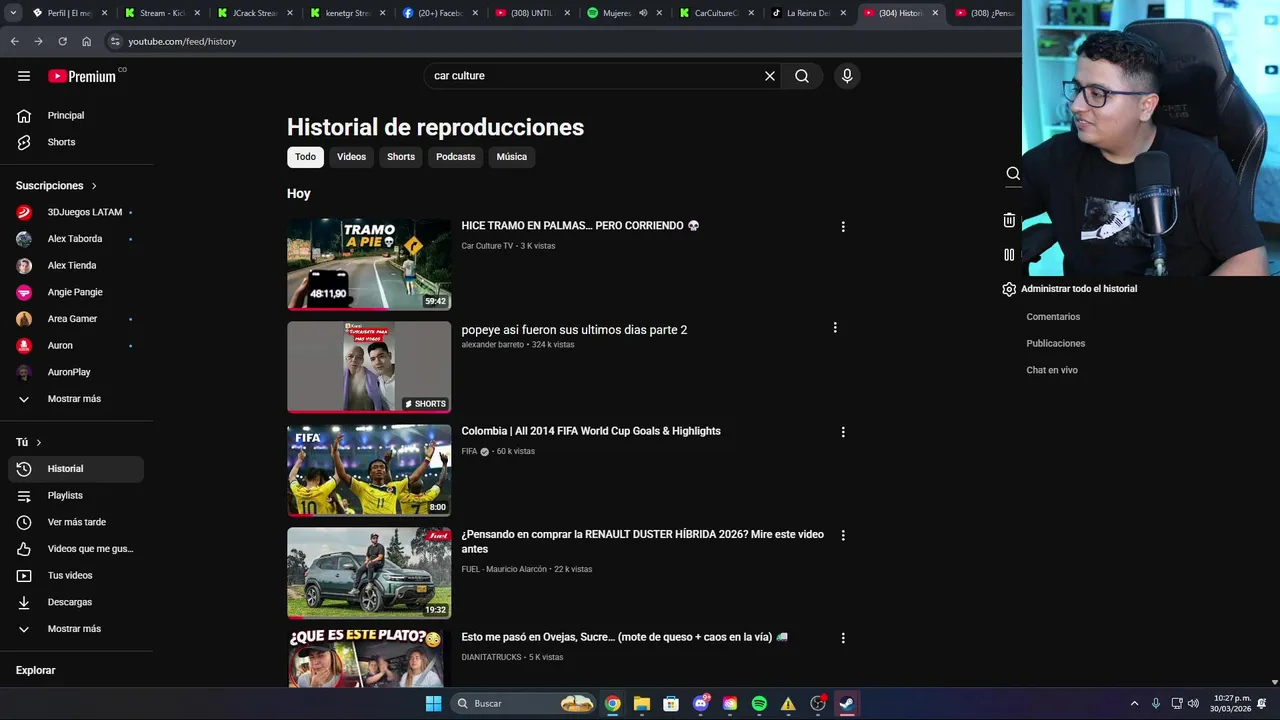The width and height of the screenshot is (1280, 720).
Task: Select the Música filter chip
Action: (x=511, y=157)
